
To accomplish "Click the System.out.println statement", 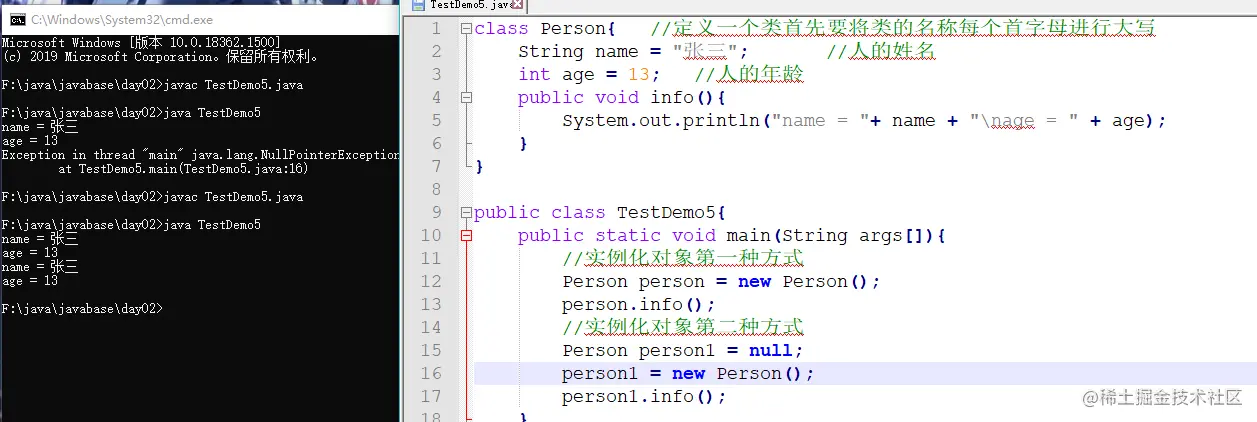I will (864, 120).
